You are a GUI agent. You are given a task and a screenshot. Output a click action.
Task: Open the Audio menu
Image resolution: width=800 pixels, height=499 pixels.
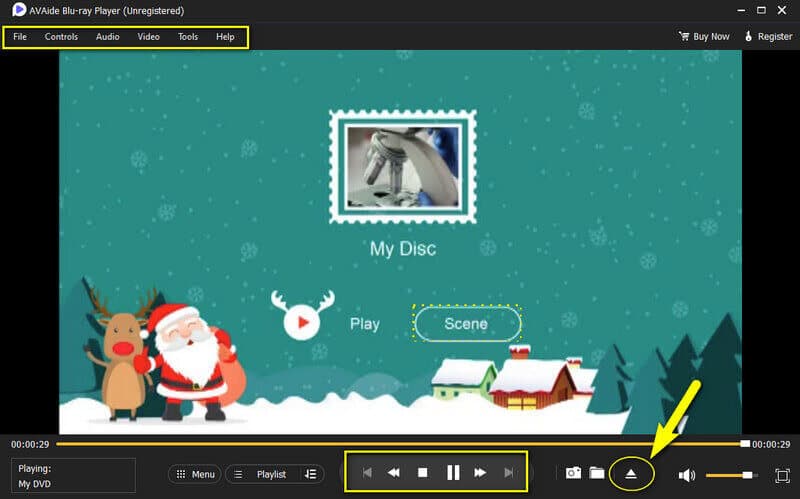click(x=108, y=37)
